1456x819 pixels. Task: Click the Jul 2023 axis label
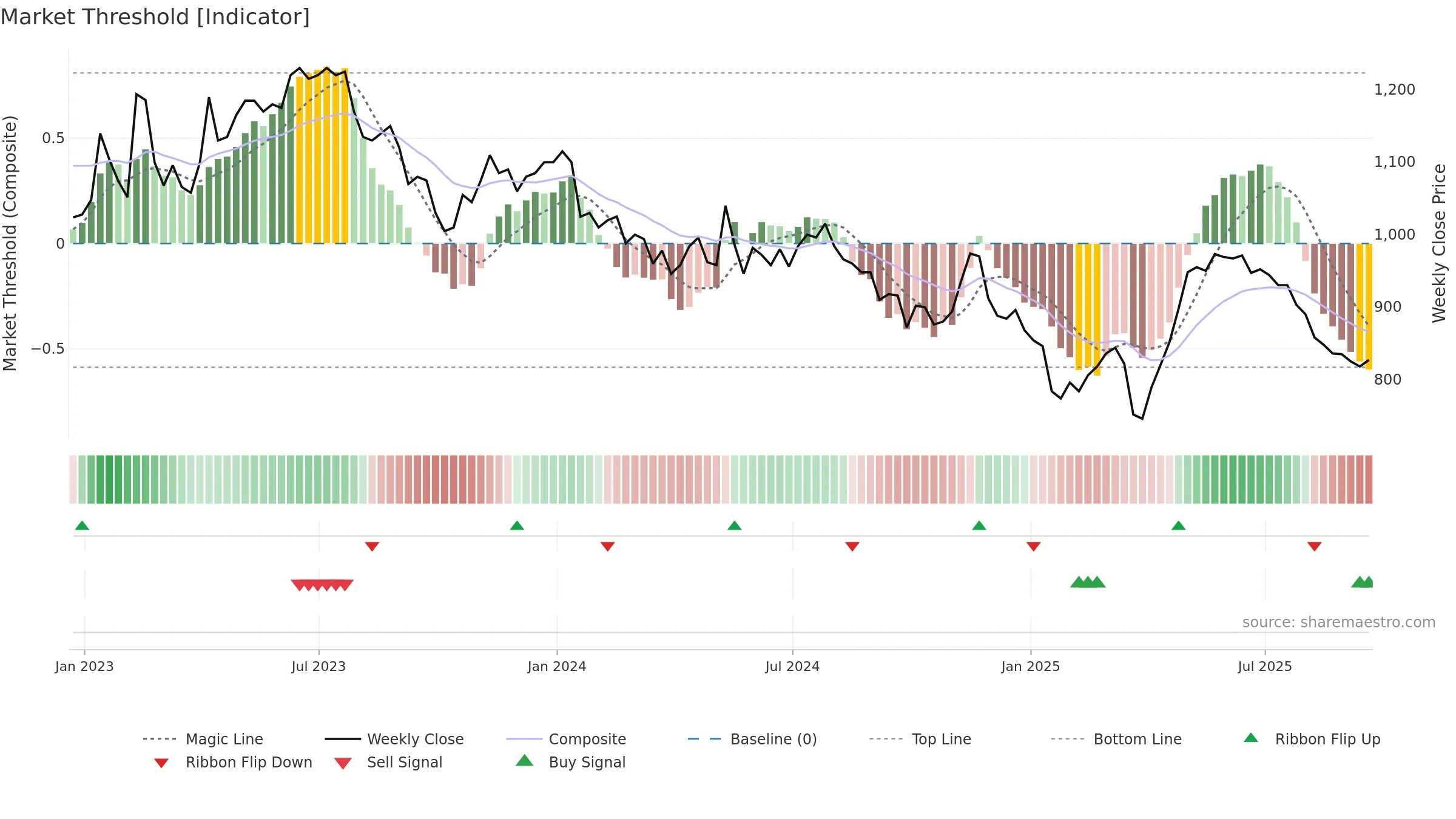pos(318,666)
